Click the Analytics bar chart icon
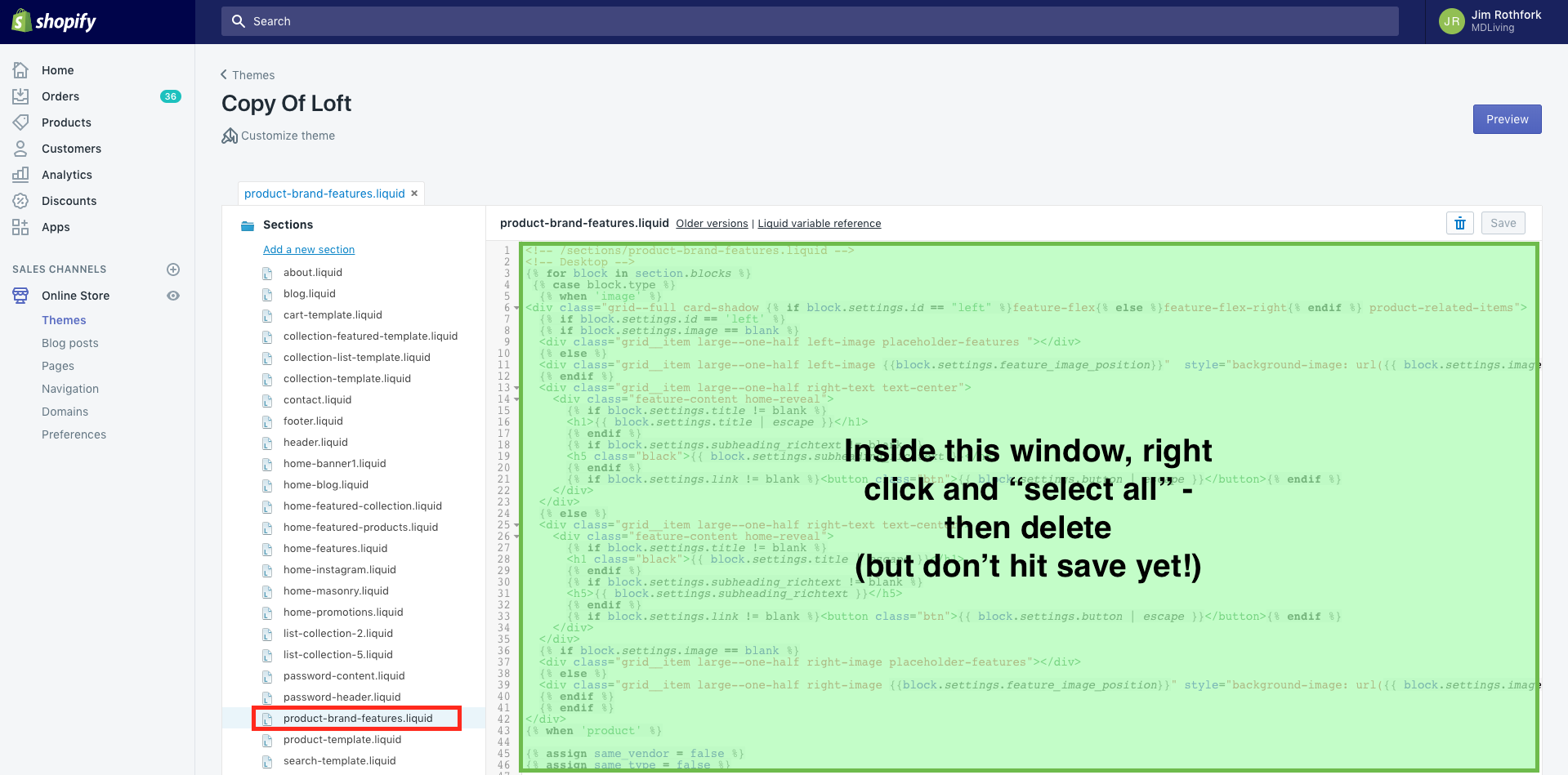 [x=20, y=175]
